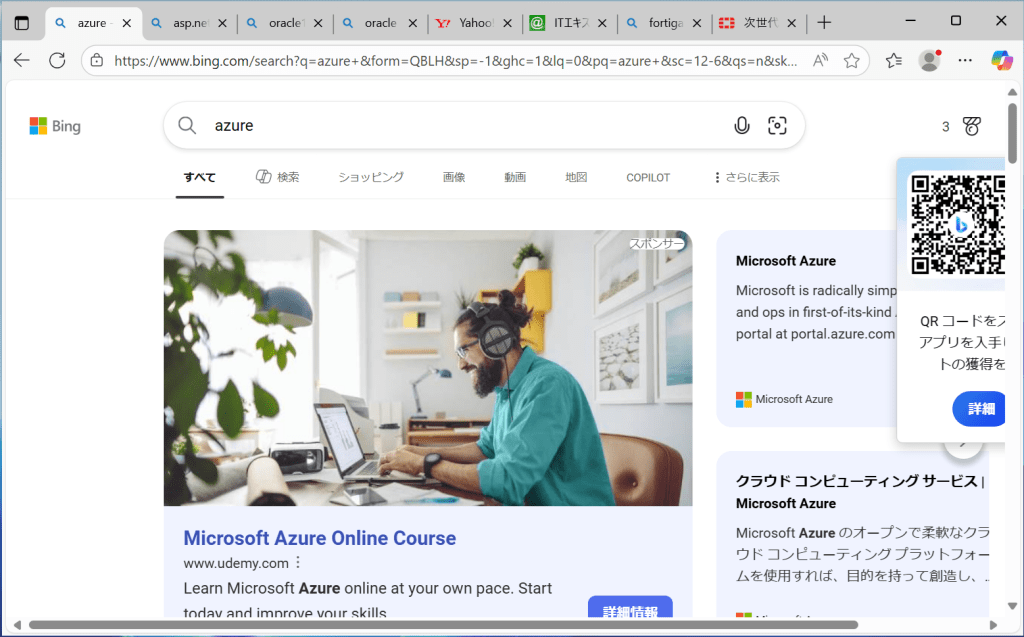Click the Bing rewards medal icon

(971, 126)
